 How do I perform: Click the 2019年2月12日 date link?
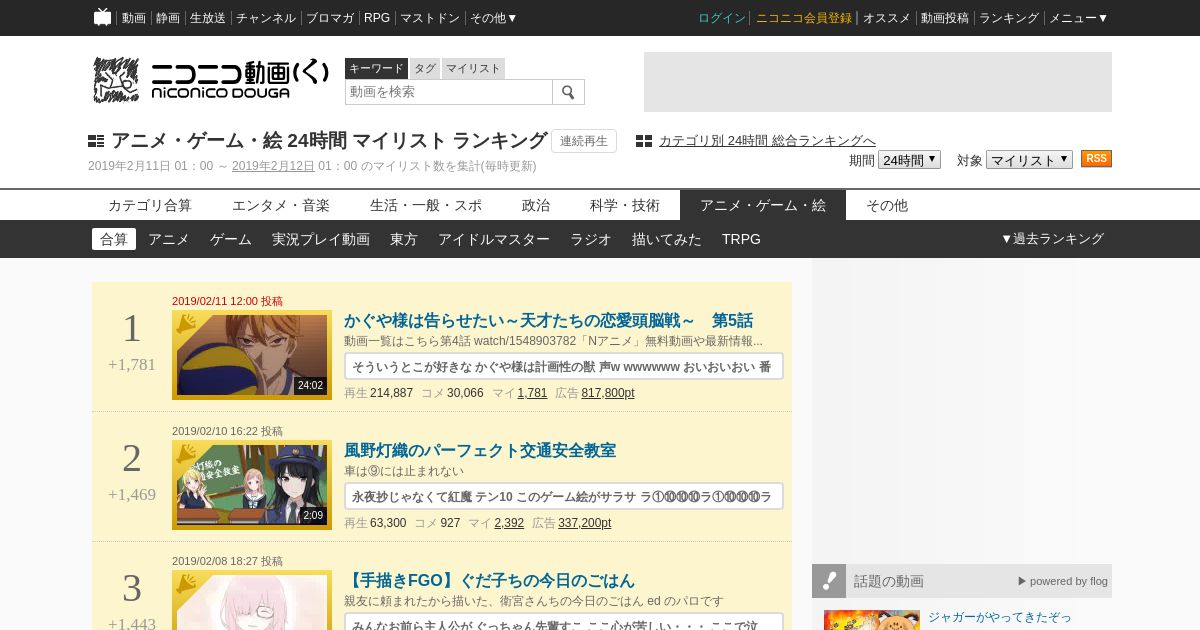point(273,166)
